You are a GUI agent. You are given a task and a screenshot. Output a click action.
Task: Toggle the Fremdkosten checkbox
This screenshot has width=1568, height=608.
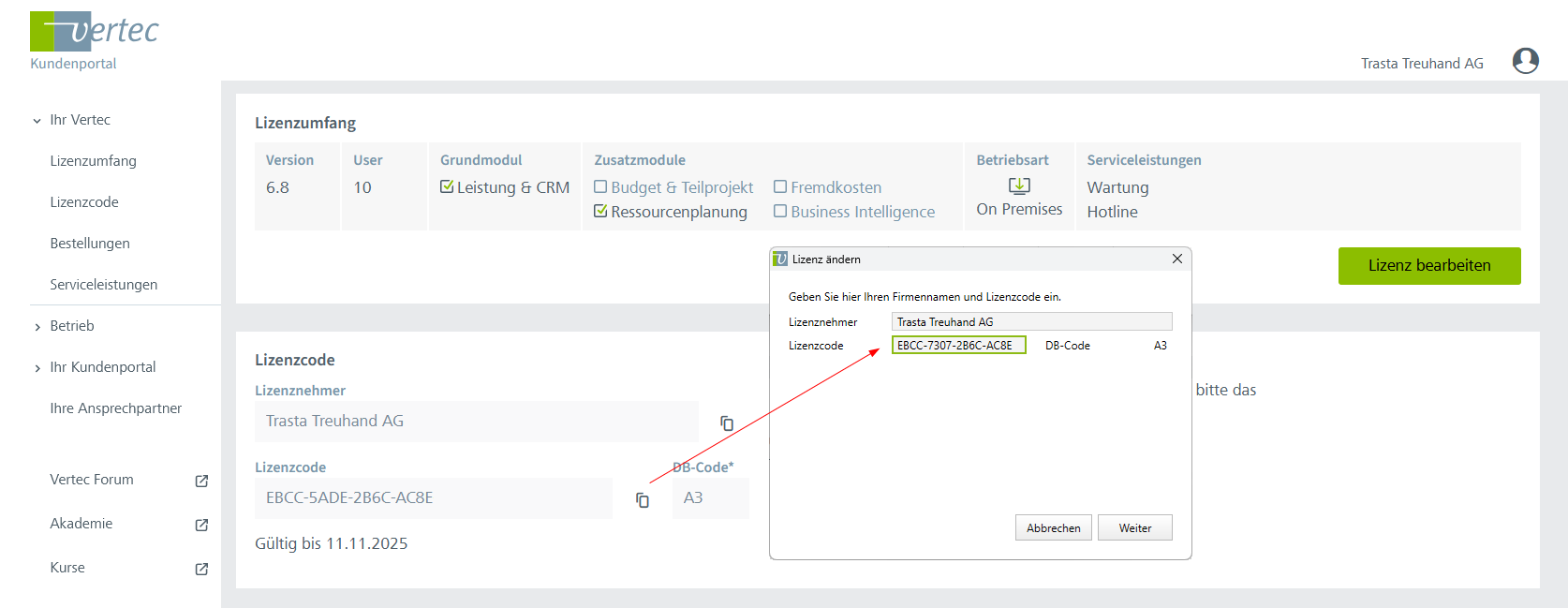[780, 186]
